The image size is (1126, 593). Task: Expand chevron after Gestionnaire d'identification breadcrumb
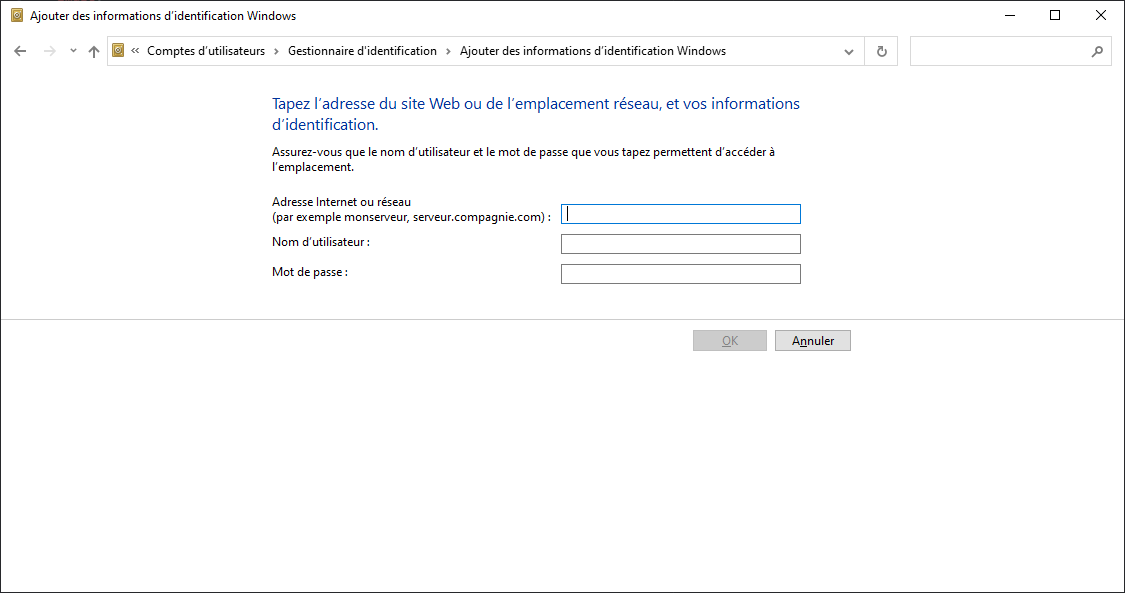click(x=448, y=51)
